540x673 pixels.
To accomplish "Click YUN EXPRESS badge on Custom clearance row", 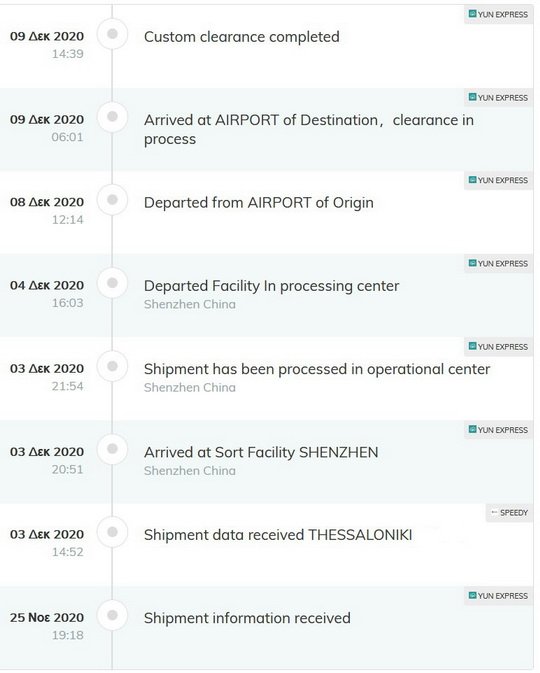I will [498, 15].
